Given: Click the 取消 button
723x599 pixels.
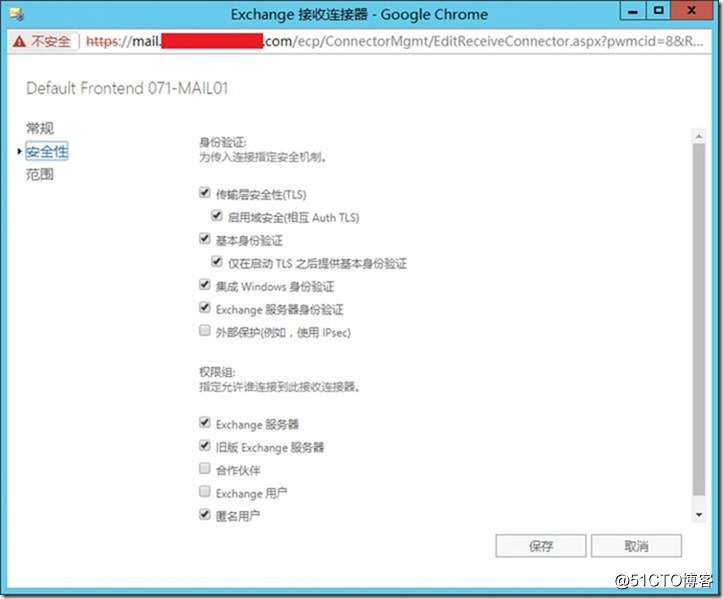Looking at the screenshot, I should coord(636,546).
